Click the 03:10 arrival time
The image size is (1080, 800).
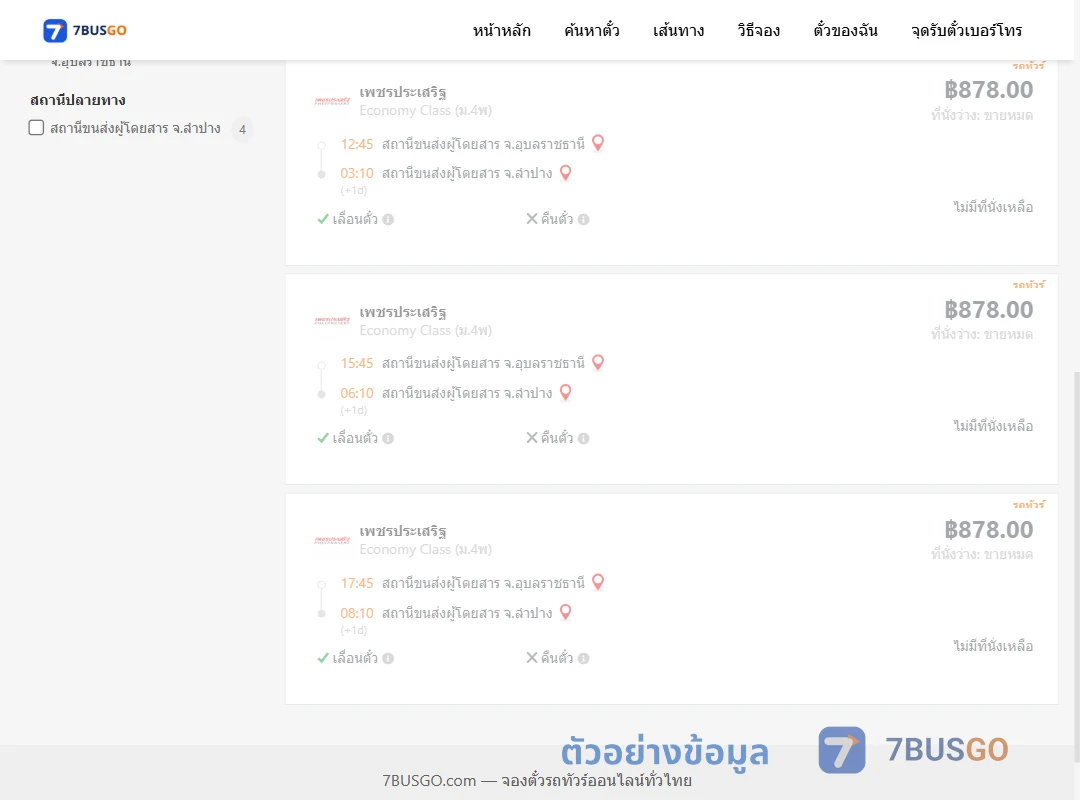tap(357, 174)
